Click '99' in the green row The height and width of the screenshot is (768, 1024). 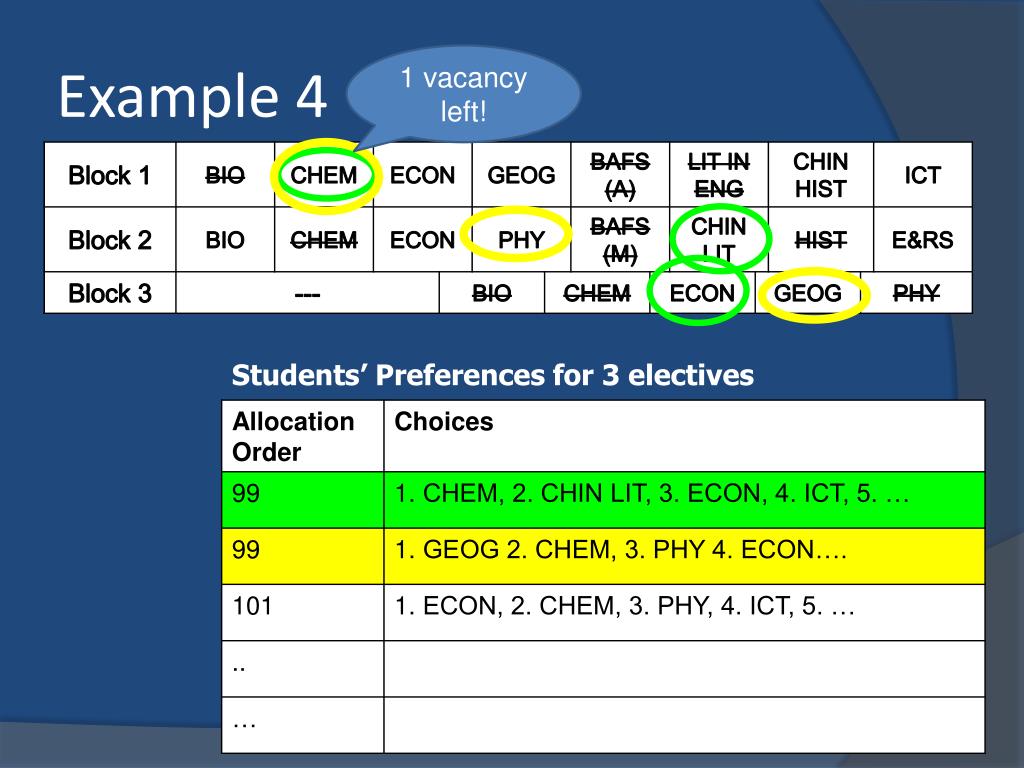tap(302, 500)
